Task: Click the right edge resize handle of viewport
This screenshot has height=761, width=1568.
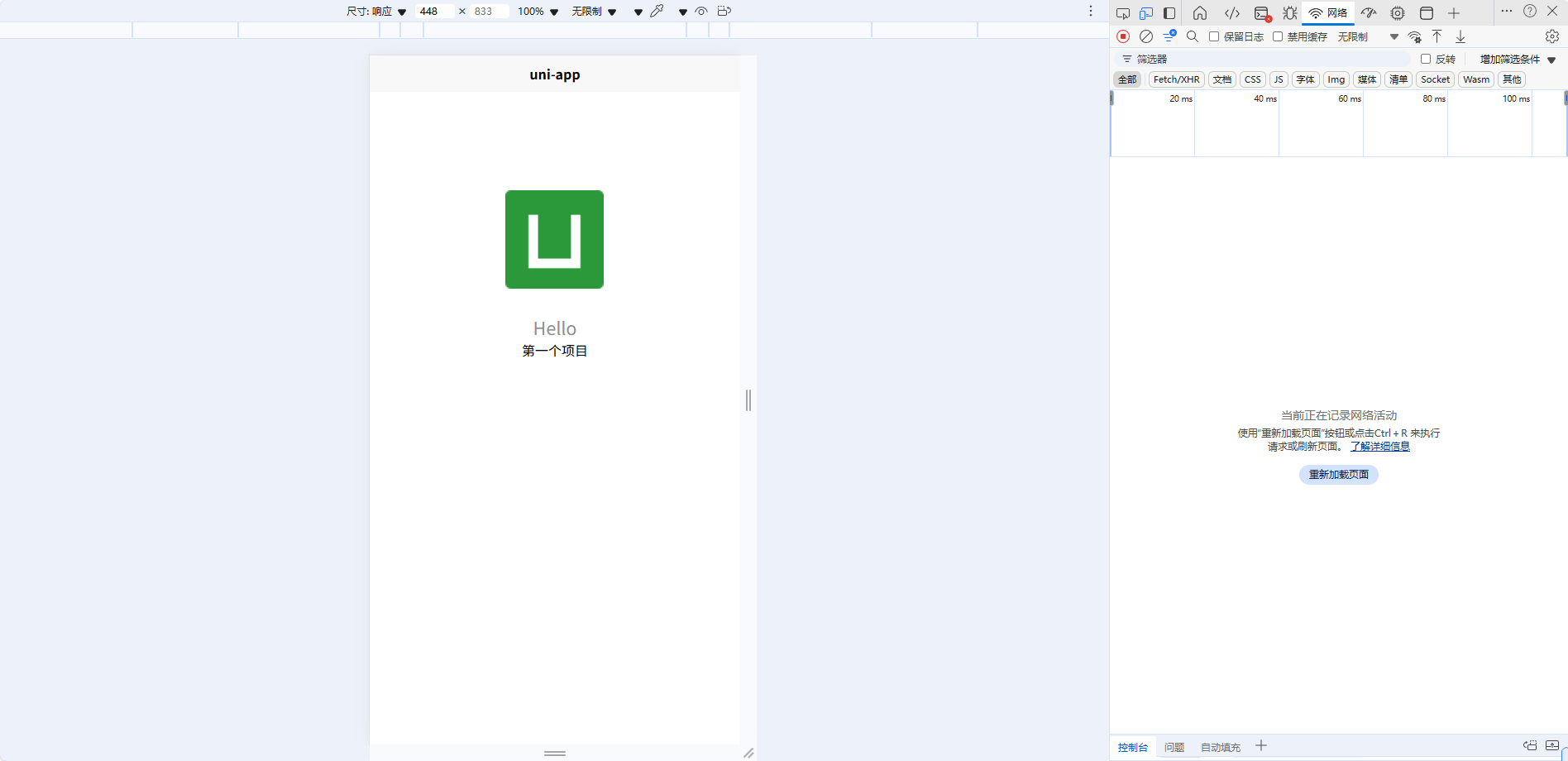Action: point(748,400)
